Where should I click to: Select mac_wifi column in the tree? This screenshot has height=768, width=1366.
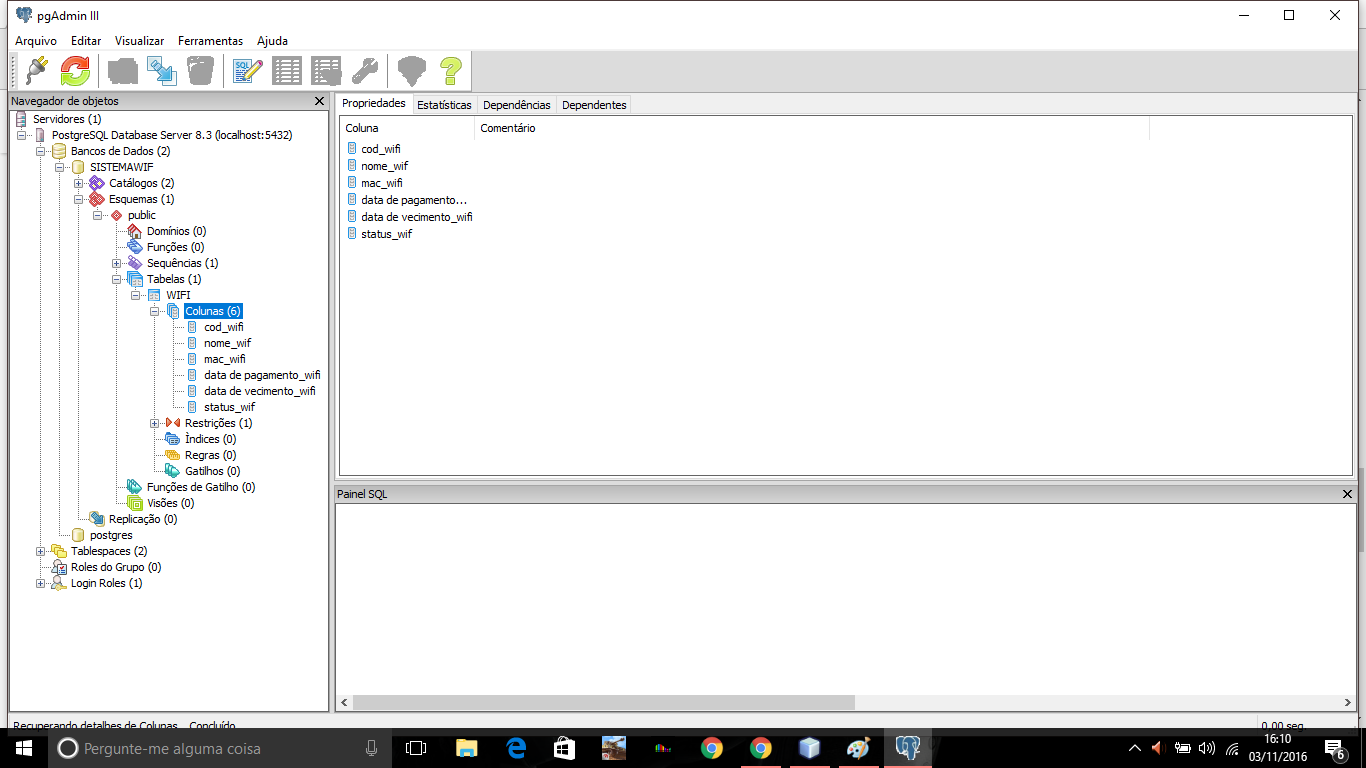[224, 359]
